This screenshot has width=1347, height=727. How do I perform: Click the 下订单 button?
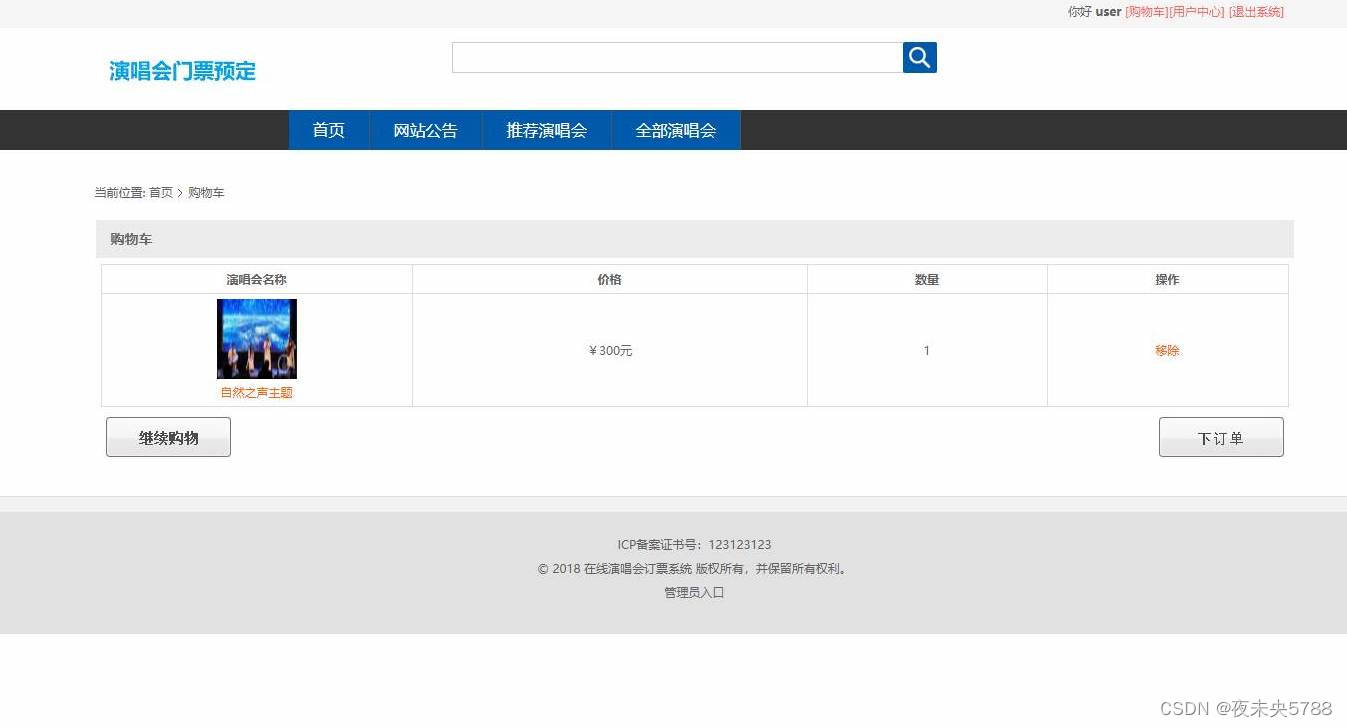1221,437
